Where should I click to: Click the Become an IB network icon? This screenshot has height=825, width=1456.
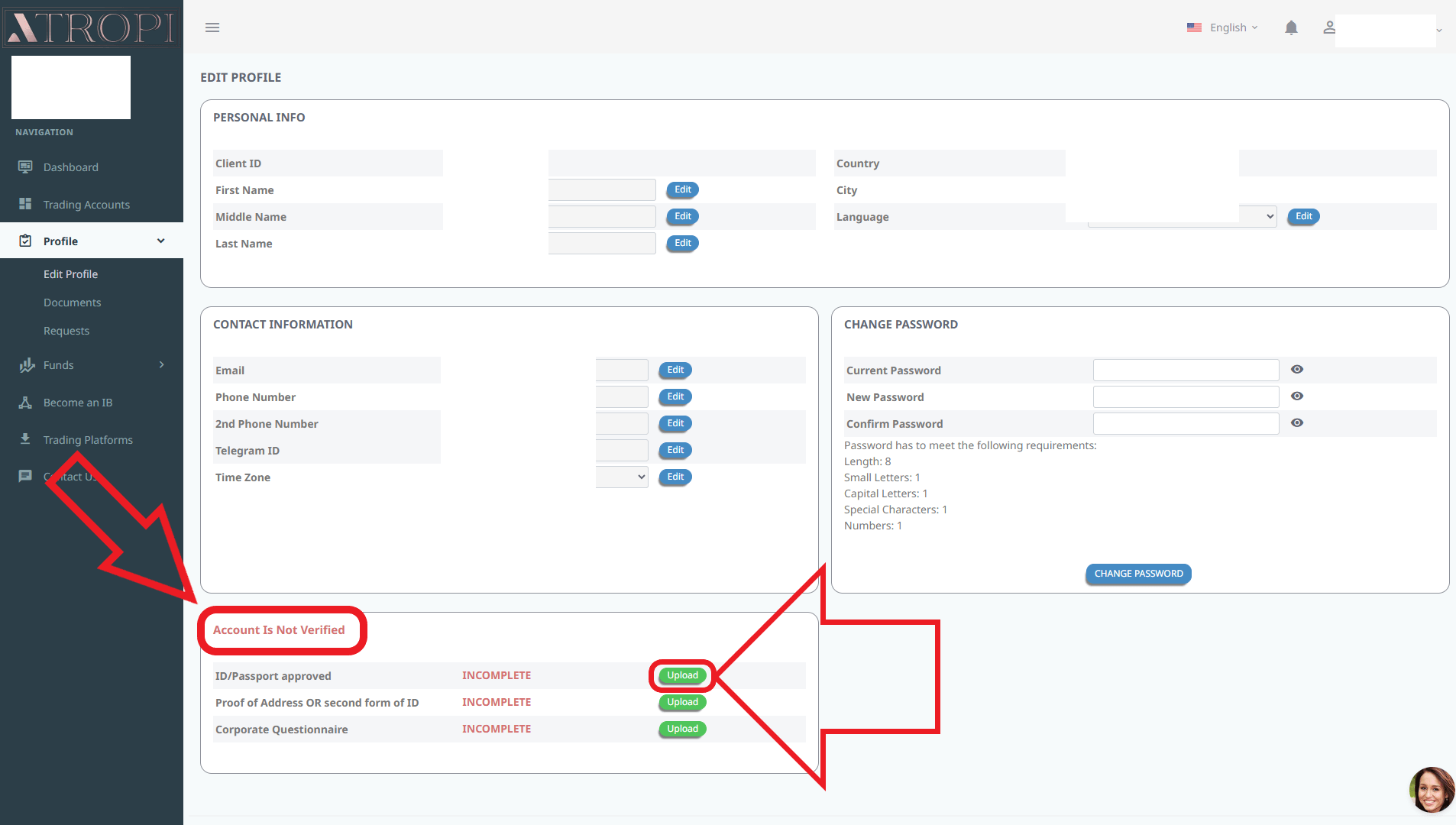pyautogui.click(x=25, y=402)
